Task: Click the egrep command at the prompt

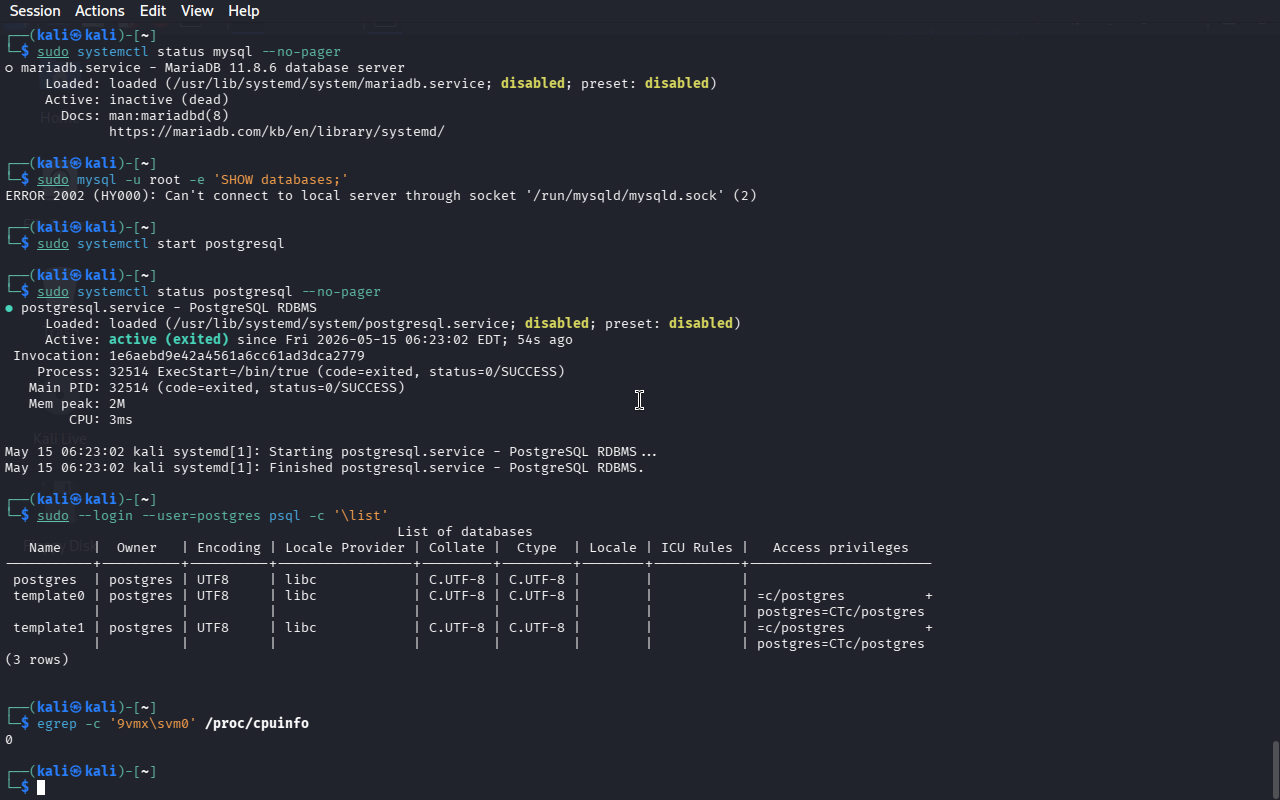Action: [x=57, y=723]
